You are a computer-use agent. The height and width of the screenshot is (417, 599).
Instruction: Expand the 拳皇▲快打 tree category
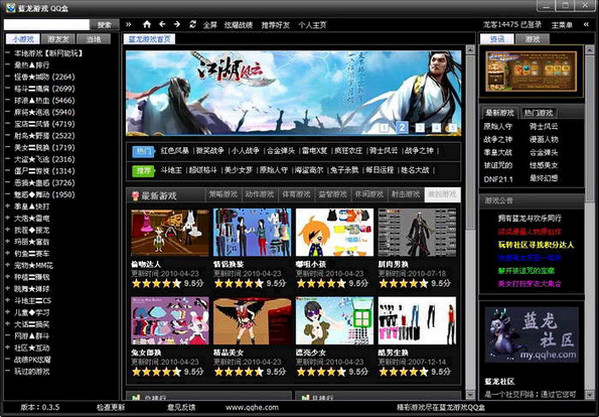(x=7, y=207)
